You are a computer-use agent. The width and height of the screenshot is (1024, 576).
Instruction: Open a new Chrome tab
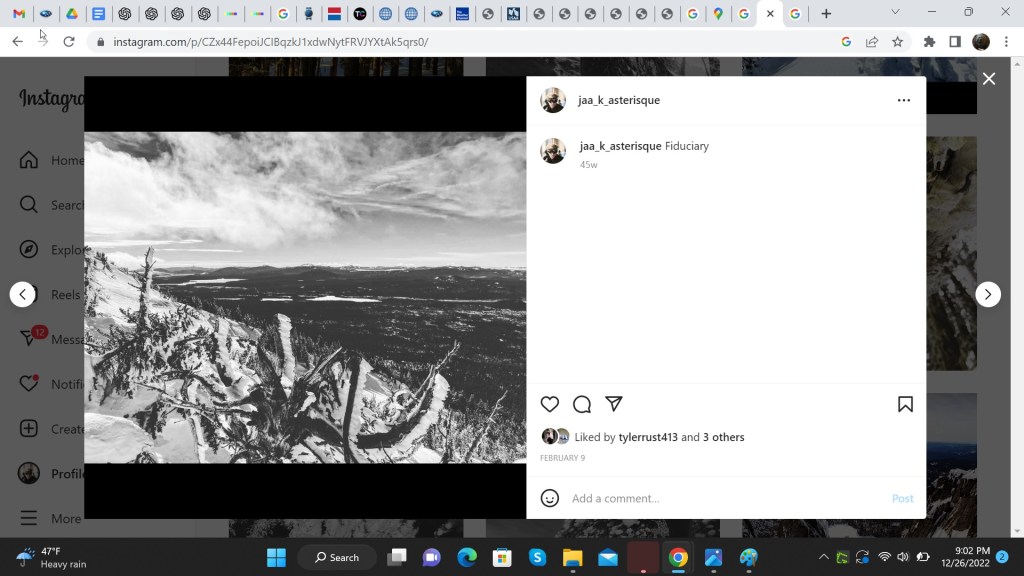[826, 14]
